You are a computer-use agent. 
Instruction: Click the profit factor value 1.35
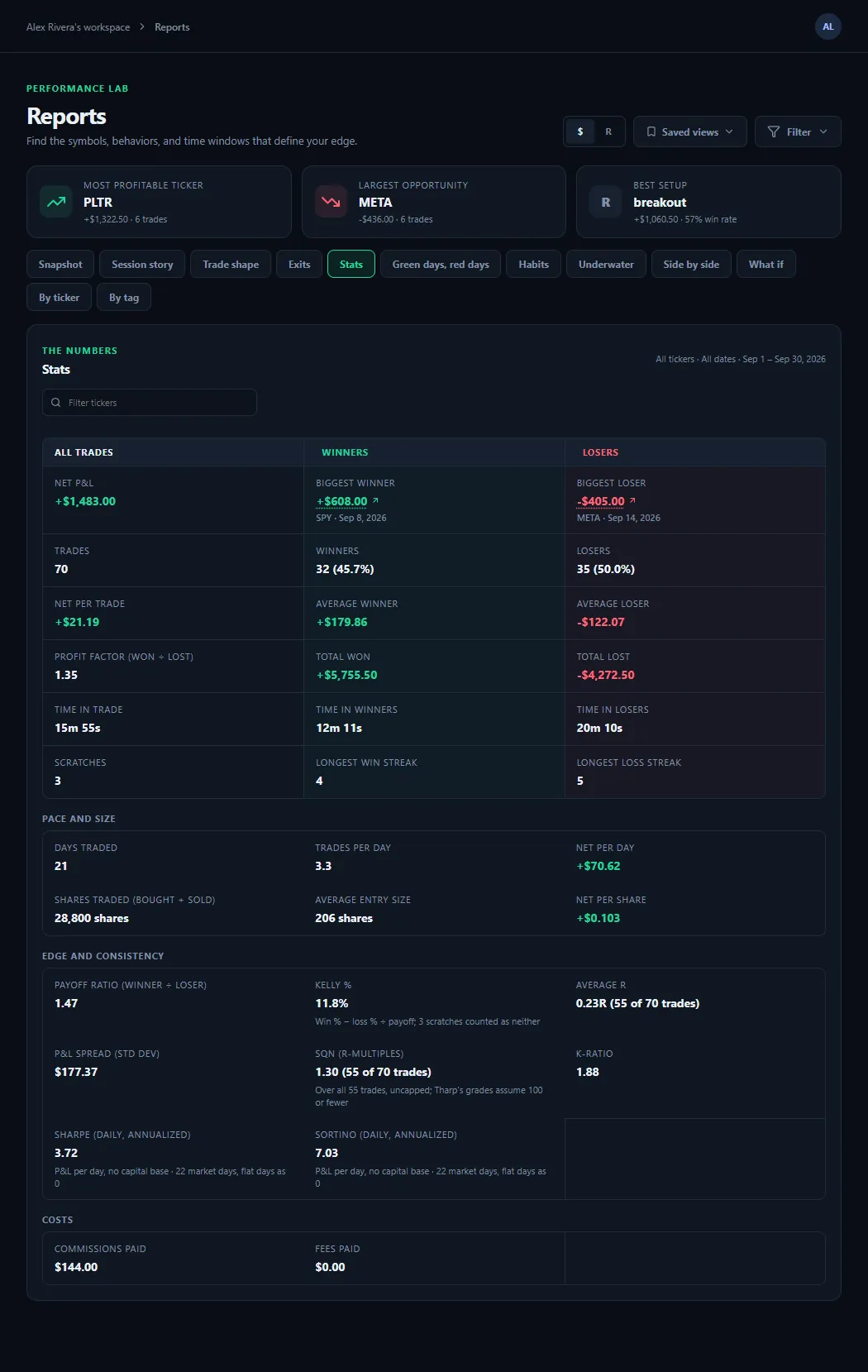[x=66, y=675]
